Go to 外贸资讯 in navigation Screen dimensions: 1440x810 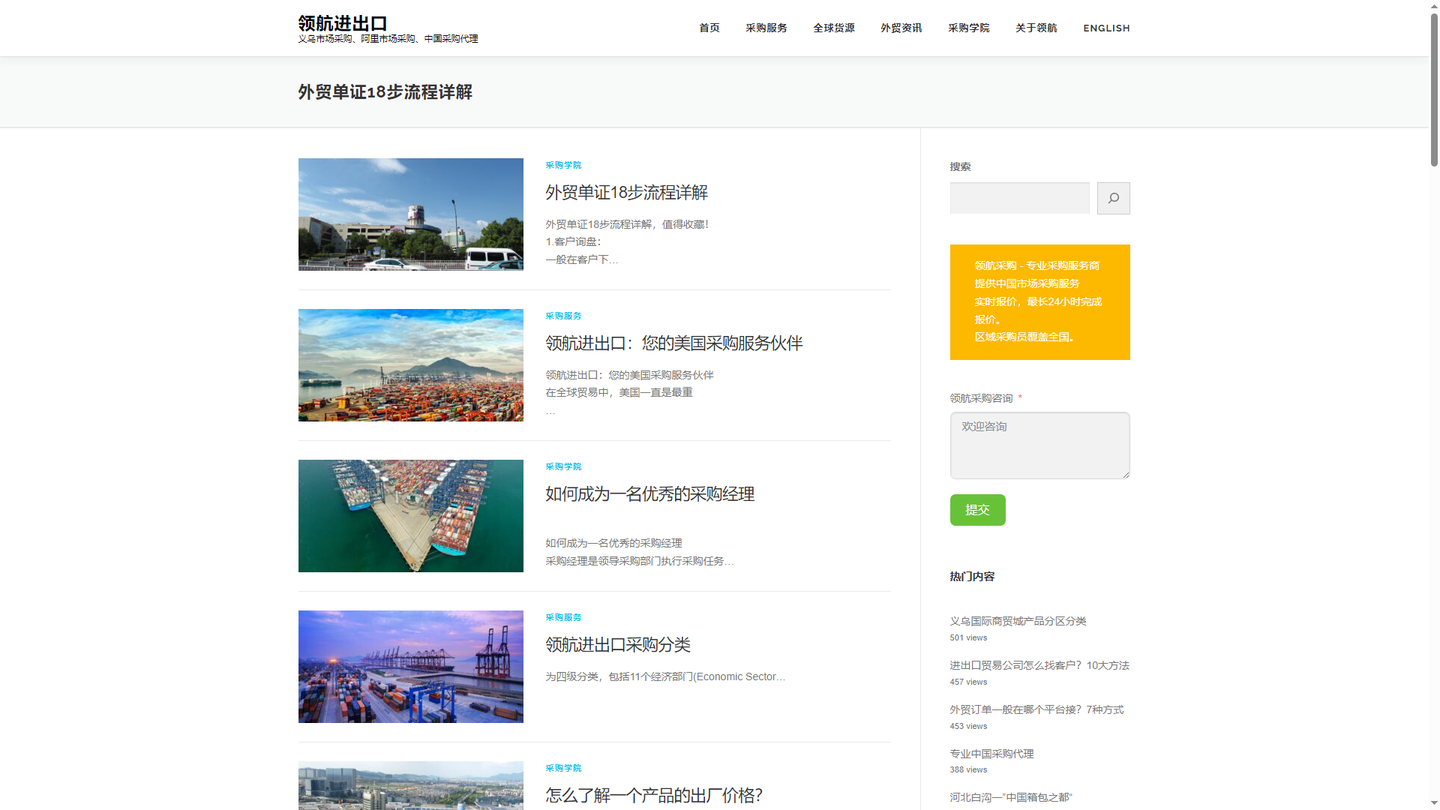(901, 28)
